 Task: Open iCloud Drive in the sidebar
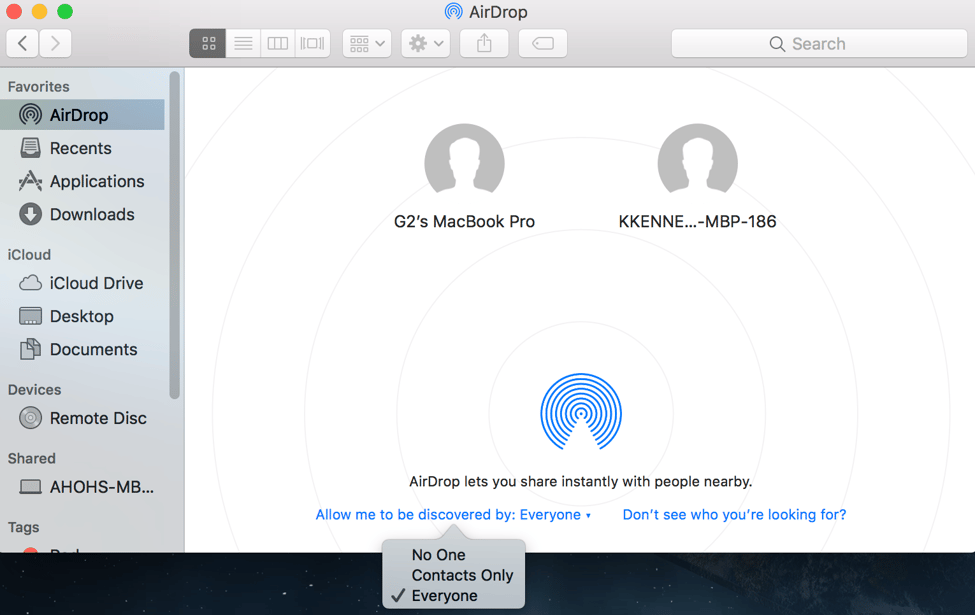[82, 283]
